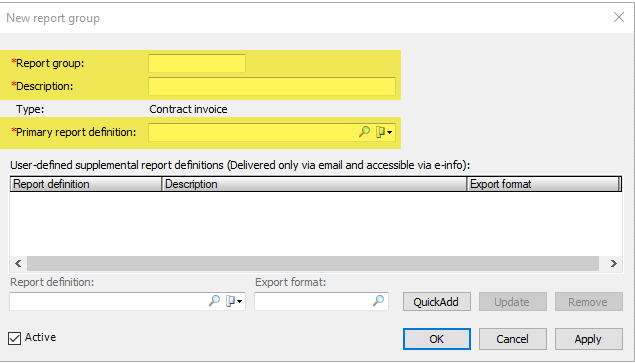Click the Primary report definition lookup magnifier
The image size is (635, 363).
tap(364, 132)
